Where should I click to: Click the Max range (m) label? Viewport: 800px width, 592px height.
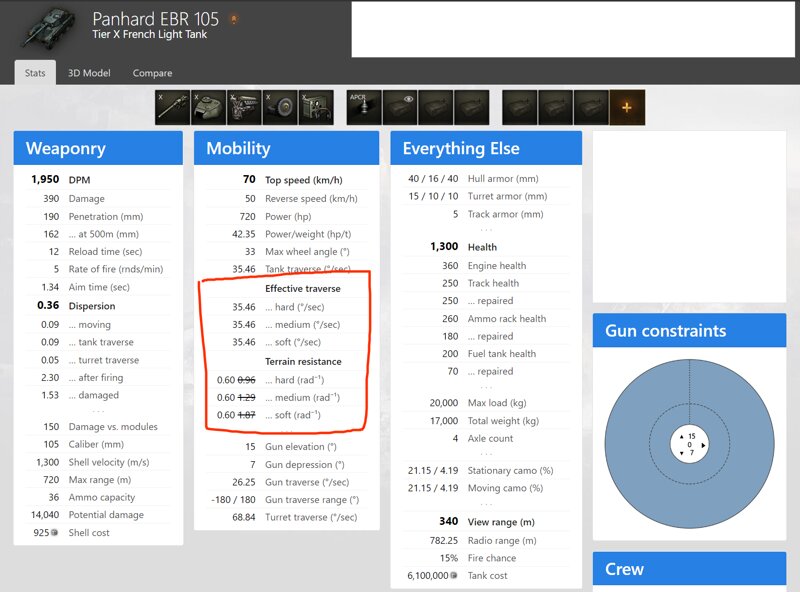pos(99,480)
